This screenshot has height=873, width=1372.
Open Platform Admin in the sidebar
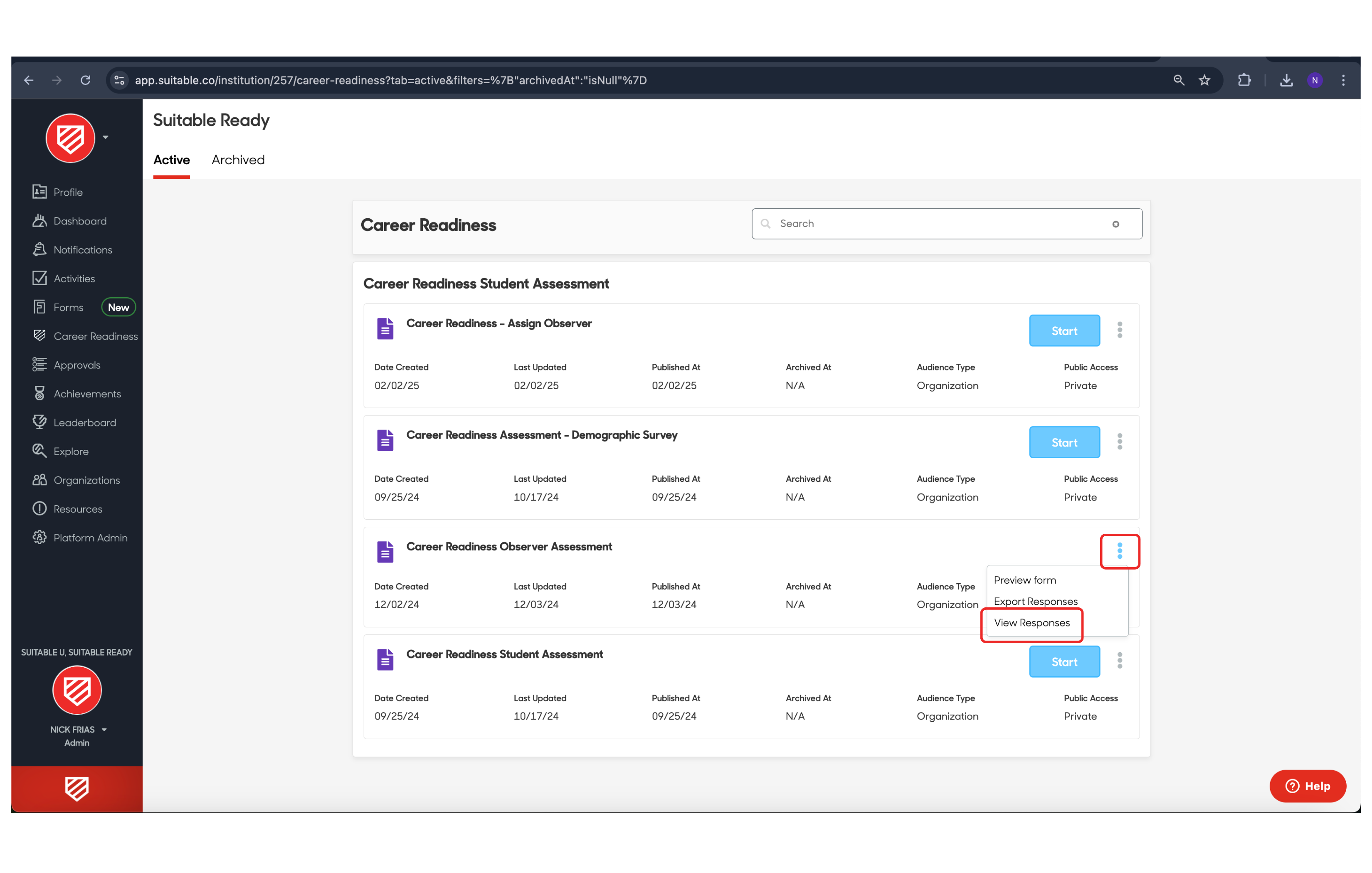pyautogui.click(x=80, y=538)
